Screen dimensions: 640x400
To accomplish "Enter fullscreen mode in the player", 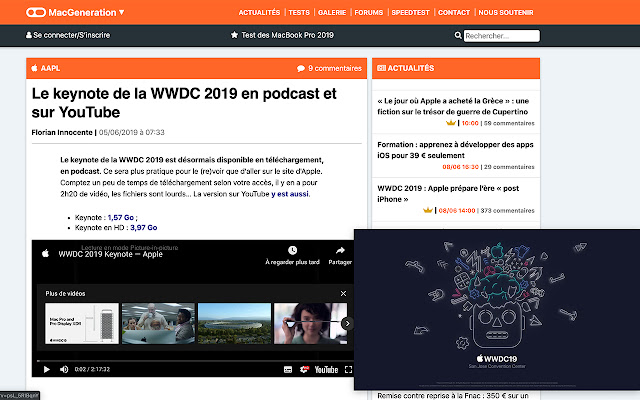I will (x=348, y=369).
